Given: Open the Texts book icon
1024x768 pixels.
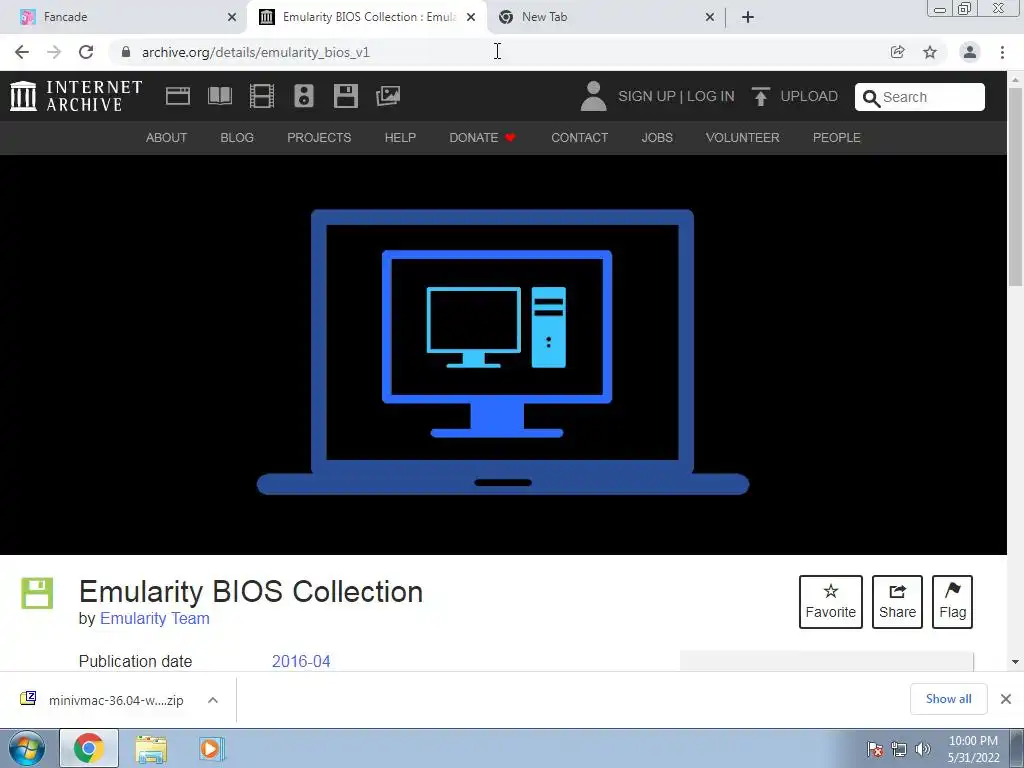Looking at the screenshot, I should pos(219,96).
